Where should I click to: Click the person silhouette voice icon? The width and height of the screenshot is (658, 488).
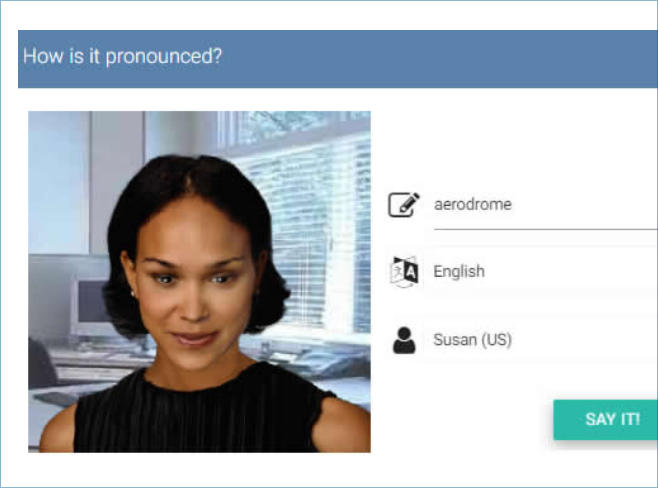coord(404,340)
